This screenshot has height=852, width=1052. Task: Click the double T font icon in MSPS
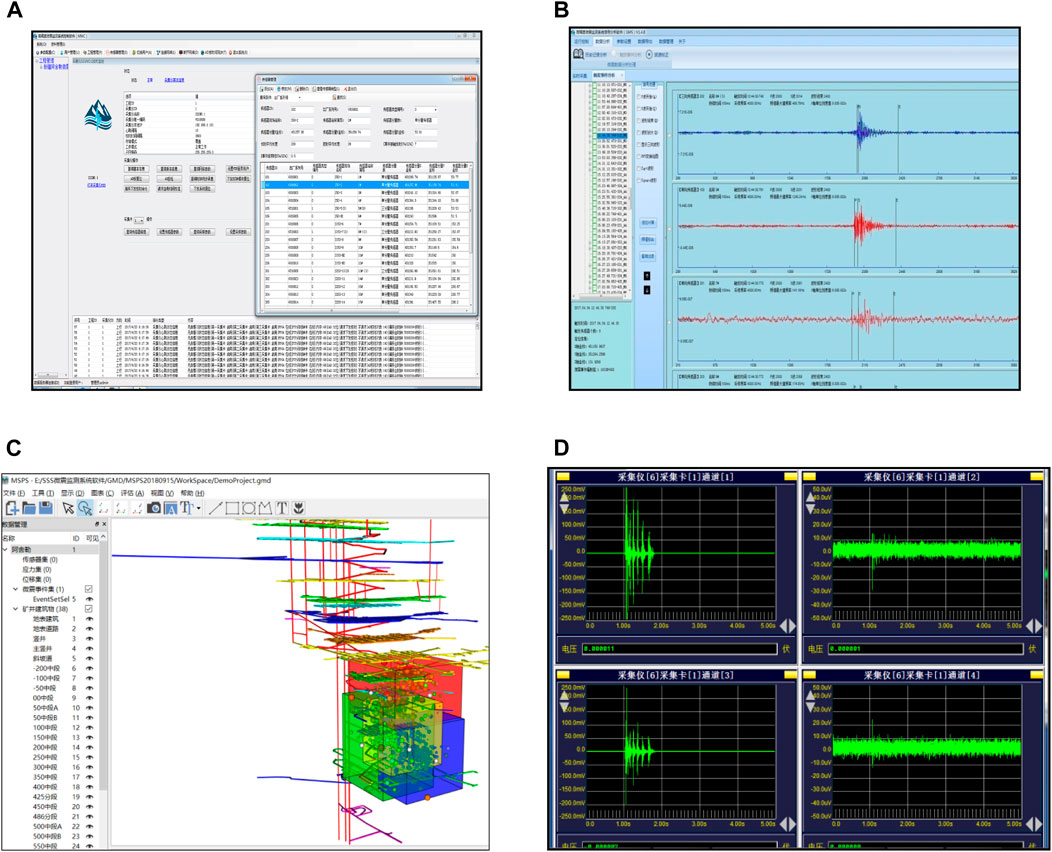click(x=187, y=509)
